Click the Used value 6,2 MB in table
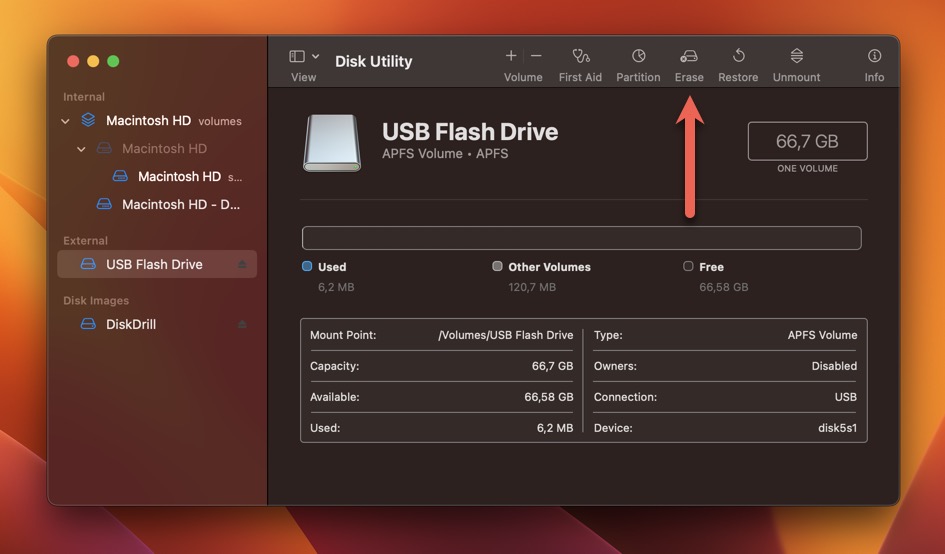 (x=554, y=427)
